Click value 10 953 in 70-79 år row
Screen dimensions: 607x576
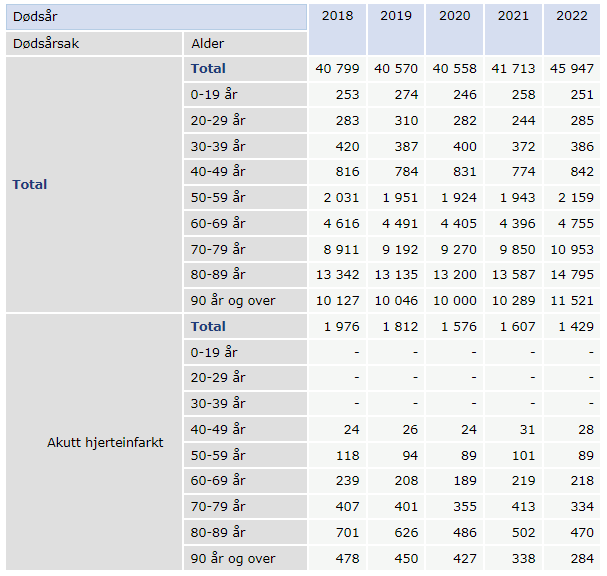point(572,249)
